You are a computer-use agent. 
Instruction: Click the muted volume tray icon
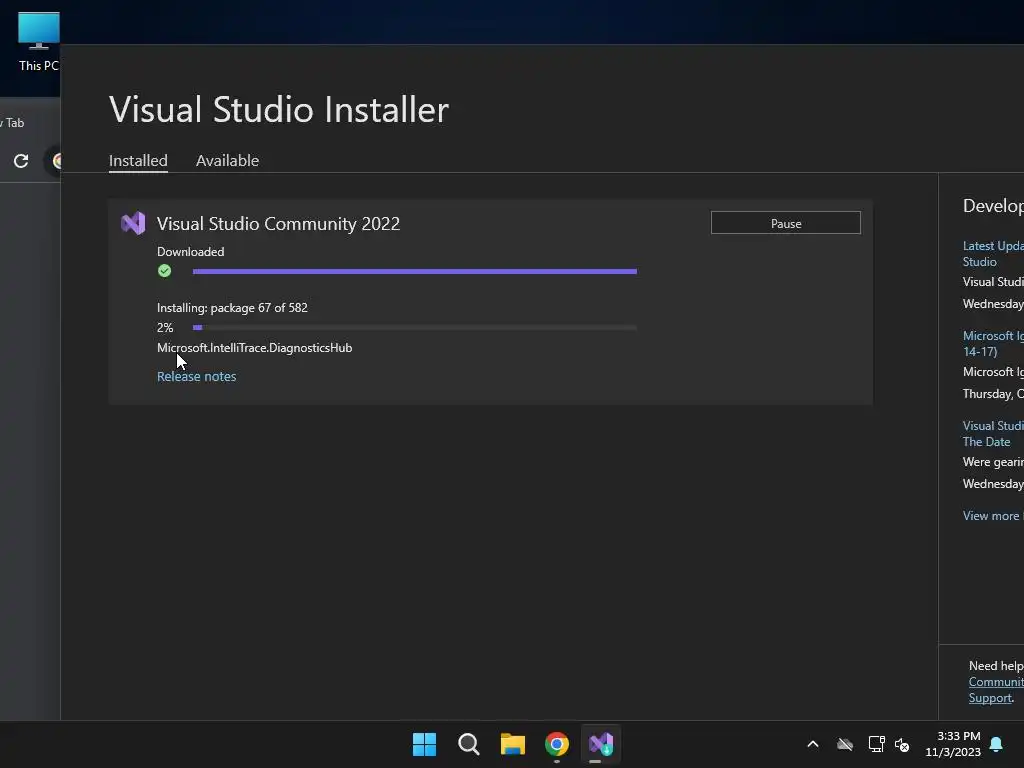click(903, 744)
